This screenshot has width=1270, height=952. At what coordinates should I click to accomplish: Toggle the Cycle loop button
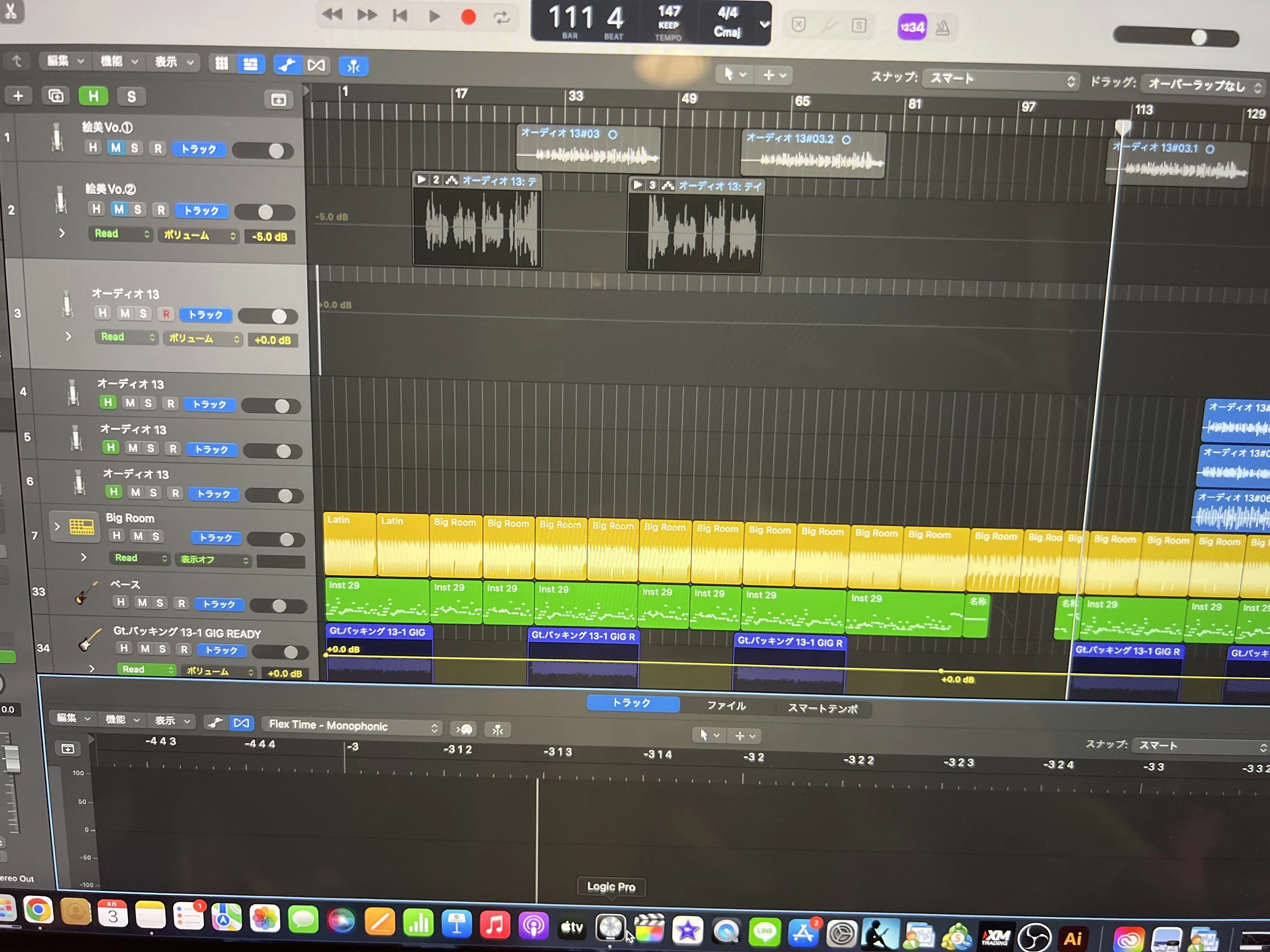click(x=502, y=18)
